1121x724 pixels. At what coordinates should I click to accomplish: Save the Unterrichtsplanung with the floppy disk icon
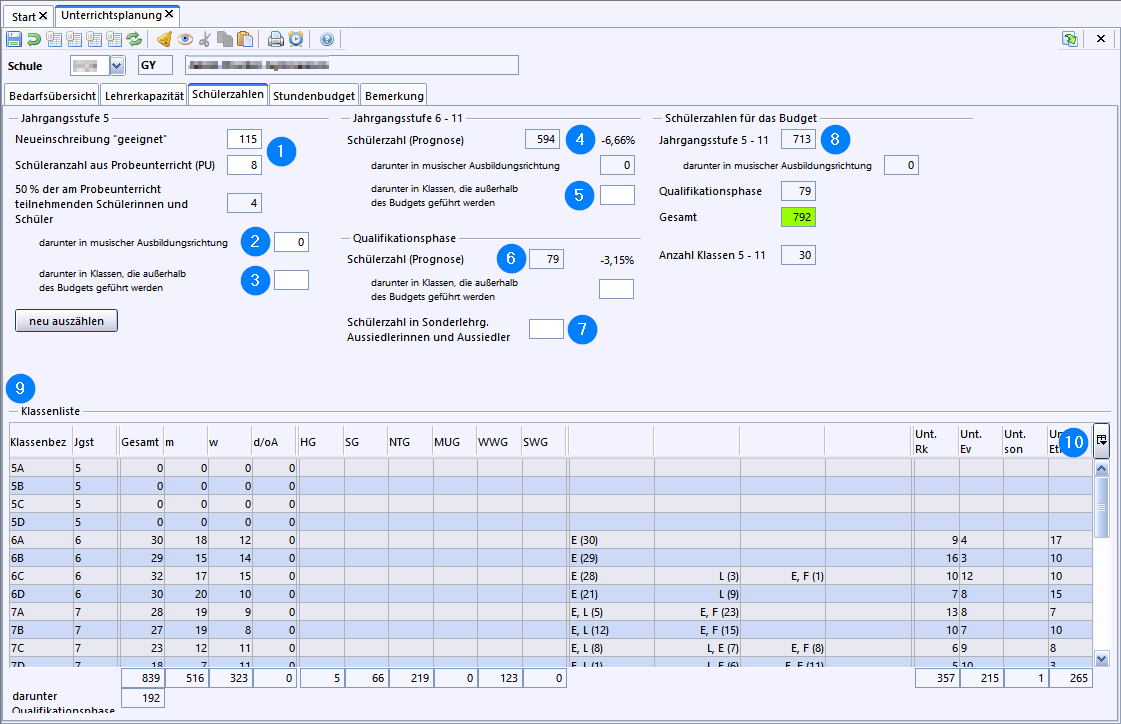pos(14,39)
